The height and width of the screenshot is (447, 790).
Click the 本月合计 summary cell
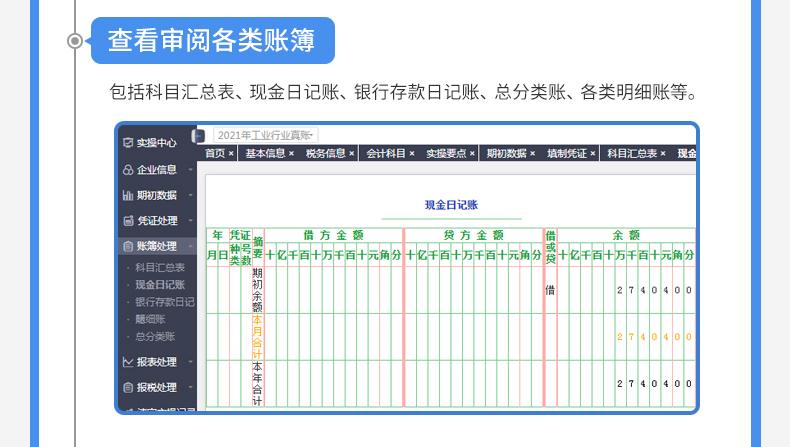click(x=257, y=337)
